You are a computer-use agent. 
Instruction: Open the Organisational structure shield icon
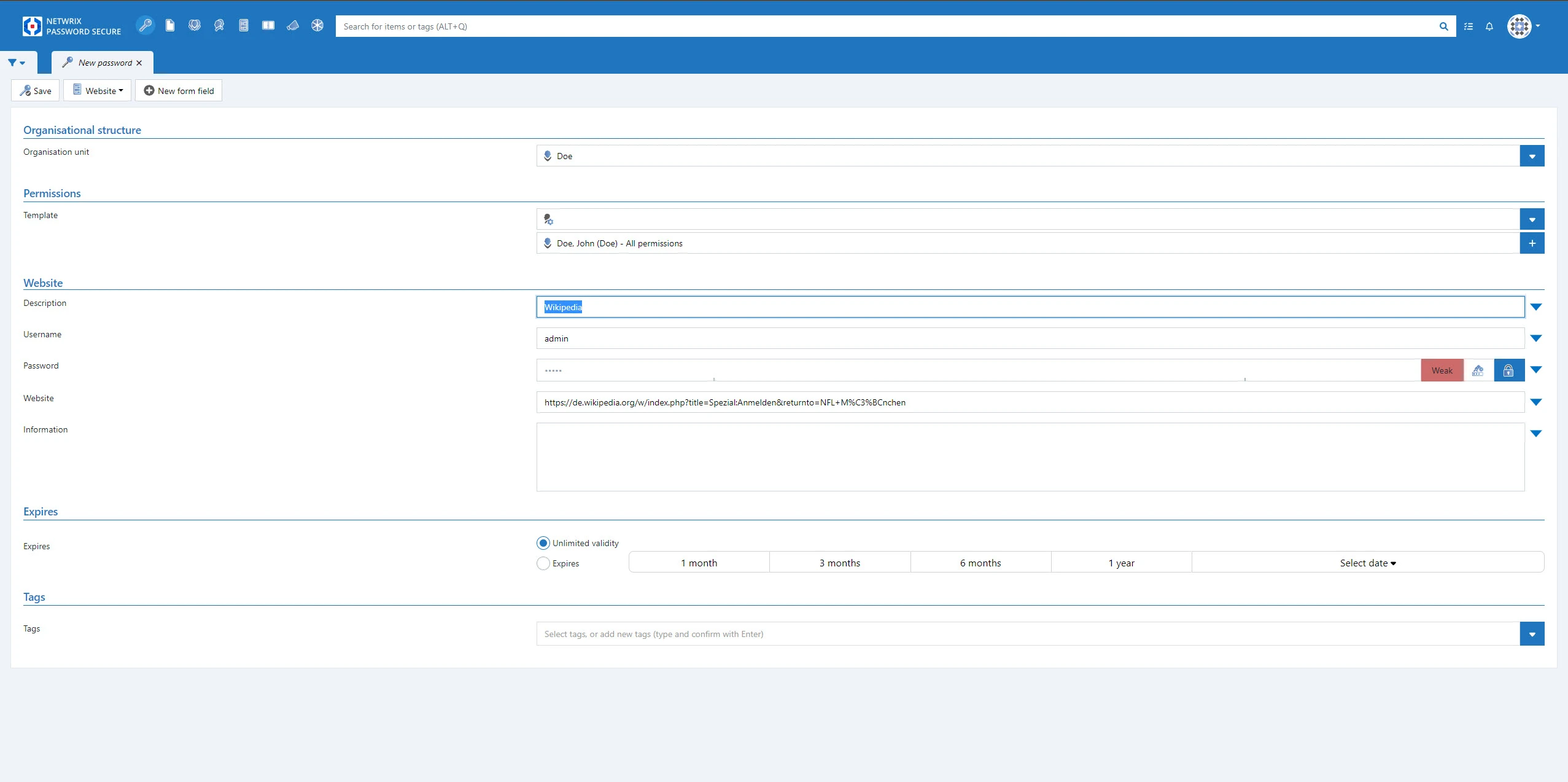tap(195, 26)
